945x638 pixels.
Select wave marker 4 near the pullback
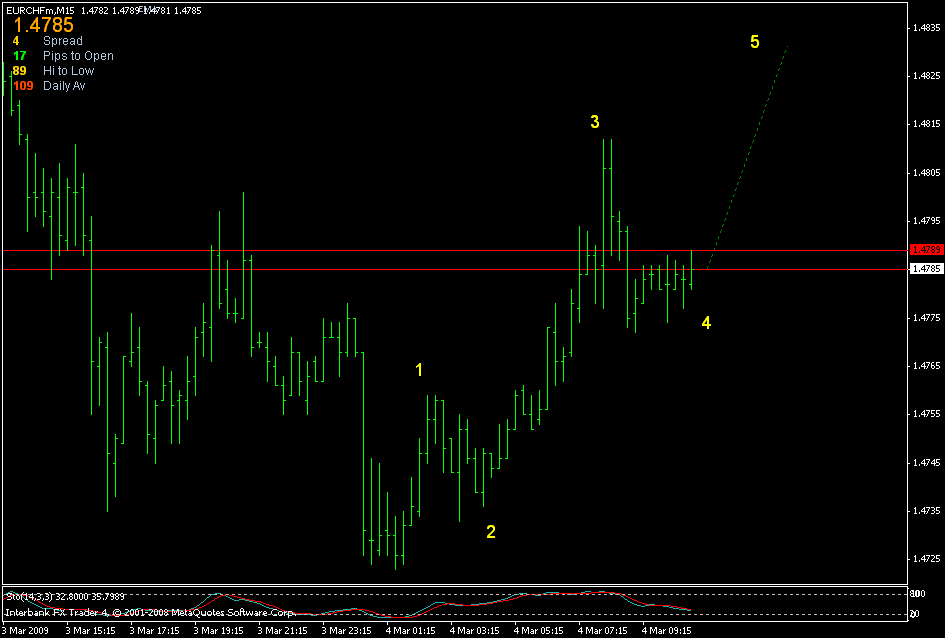pyautogui.click(x=707, y=322)
